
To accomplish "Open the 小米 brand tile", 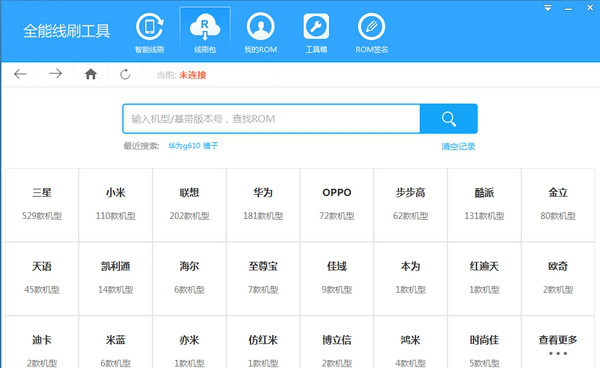I will [116, 205].
